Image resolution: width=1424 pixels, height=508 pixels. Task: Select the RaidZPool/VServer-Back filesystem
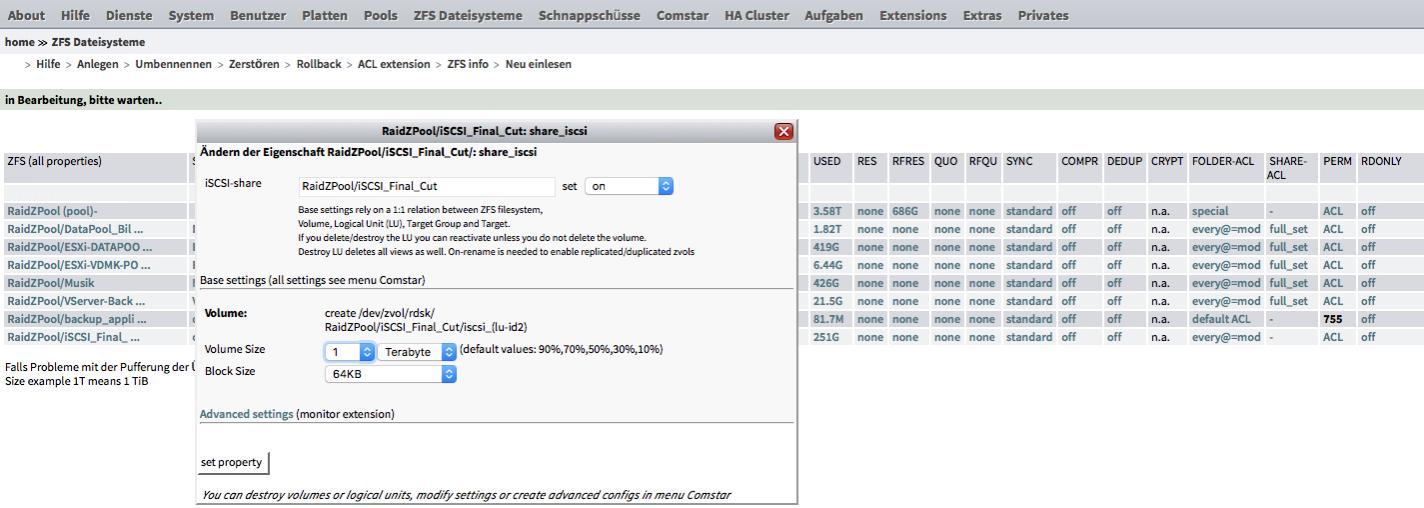click(76, 301)
